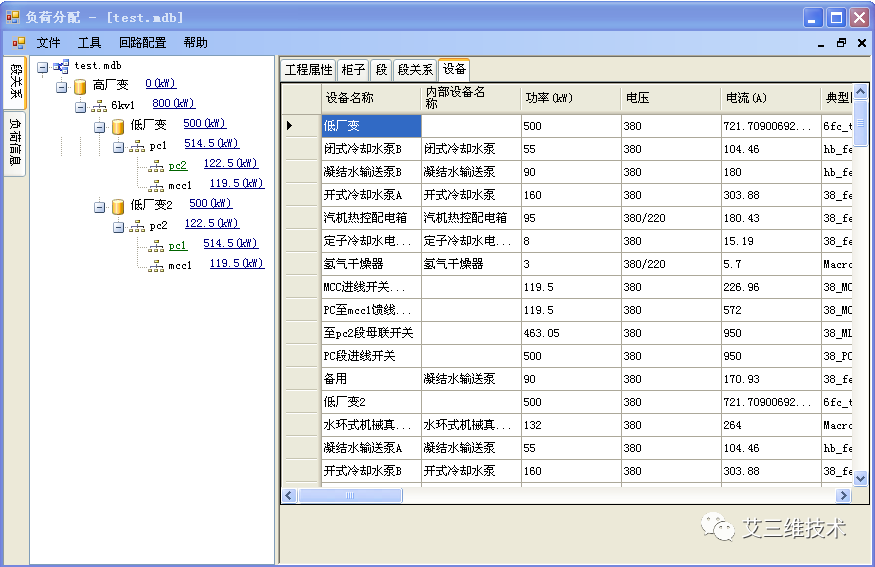Click the horizontal scrollbar thumb
The width and height of the screenshot is (875, 567).
click(350, 496)
